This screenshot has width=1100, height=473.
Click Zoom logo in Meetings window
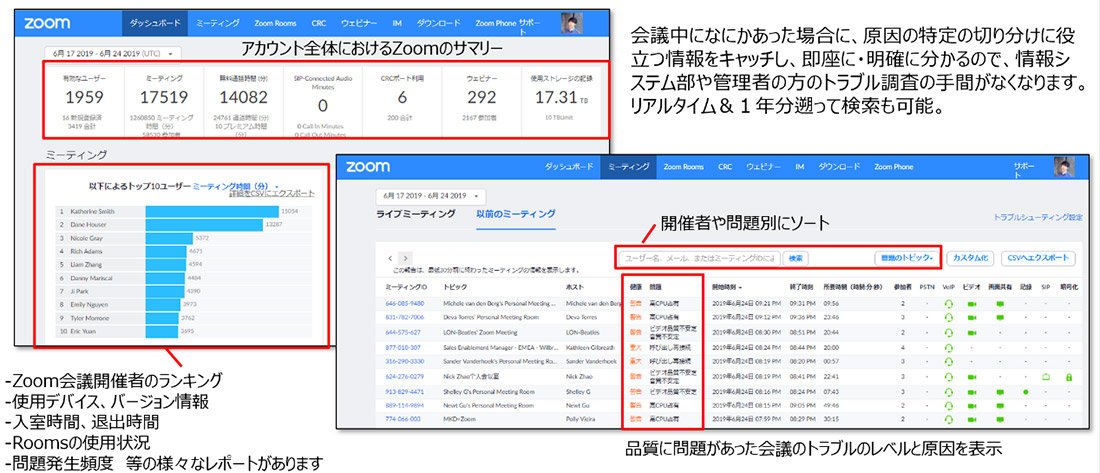pos(367,167)
